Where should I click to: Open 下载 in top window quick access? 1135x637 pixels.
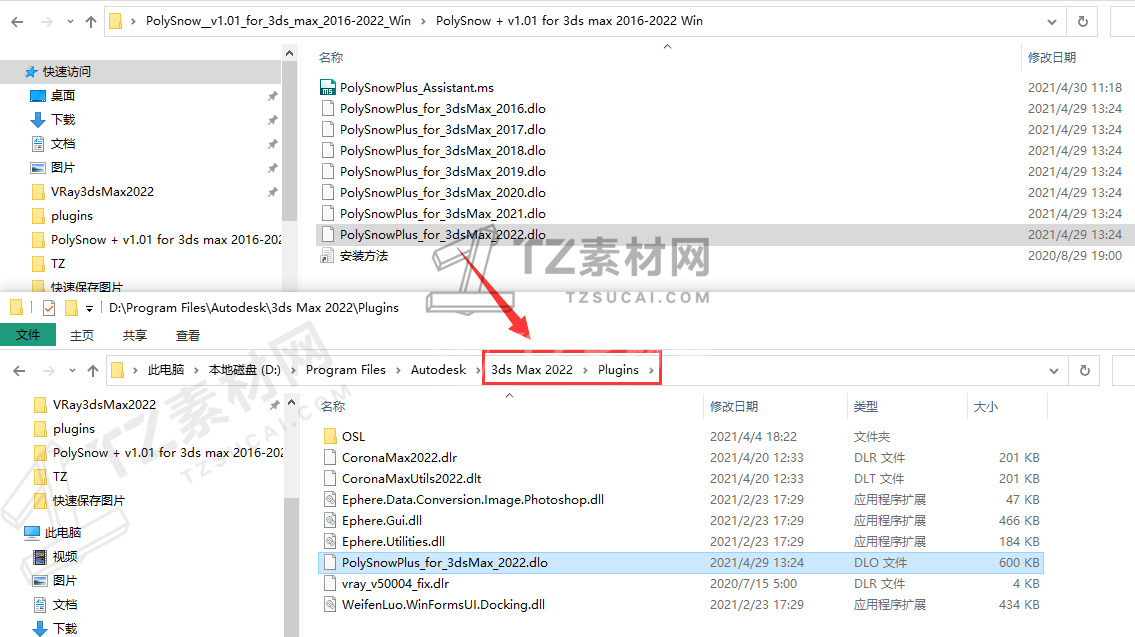[x=63, y=119]
